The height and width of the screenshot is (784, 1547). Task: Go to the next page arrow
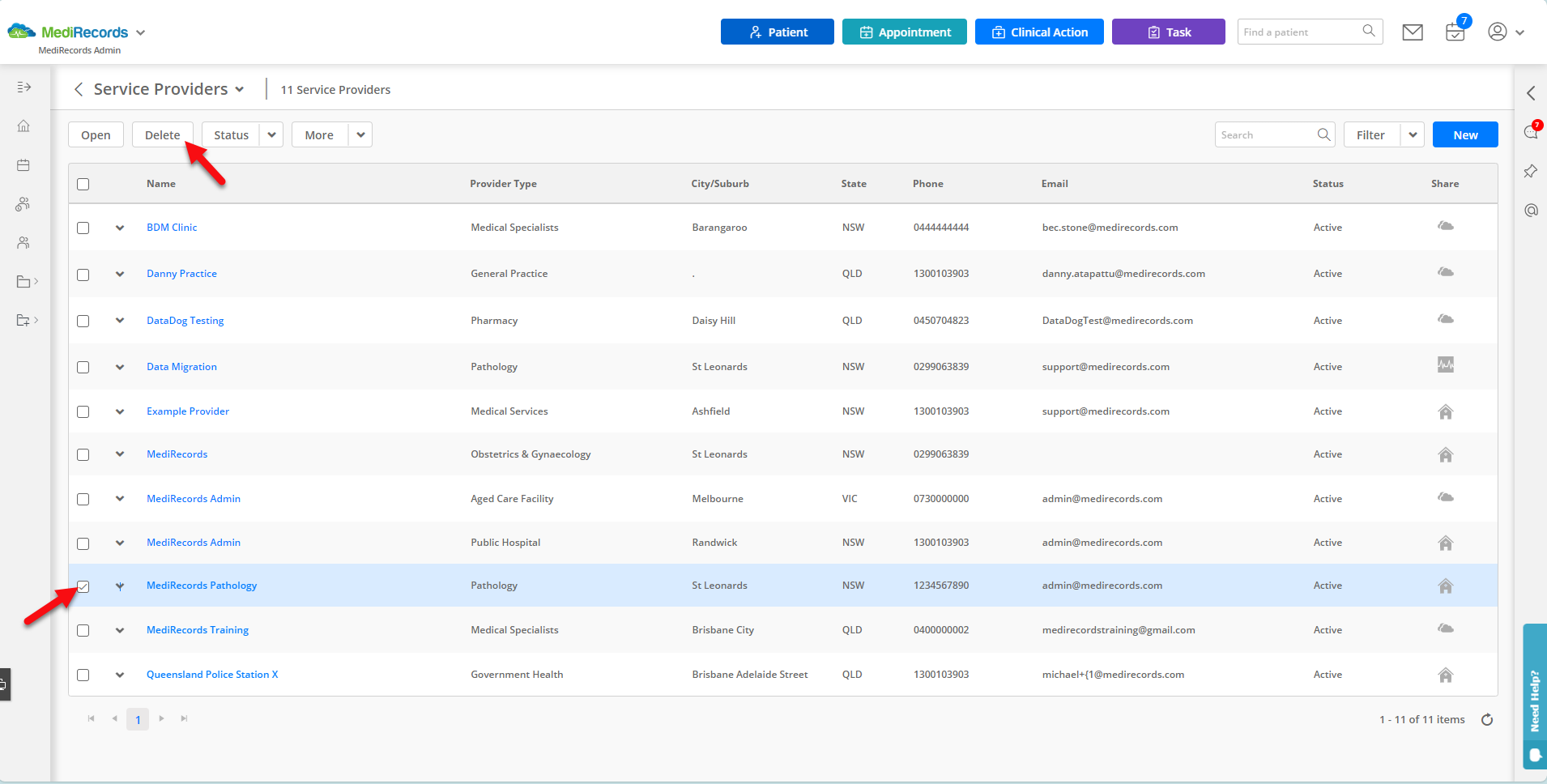[162, 718]
